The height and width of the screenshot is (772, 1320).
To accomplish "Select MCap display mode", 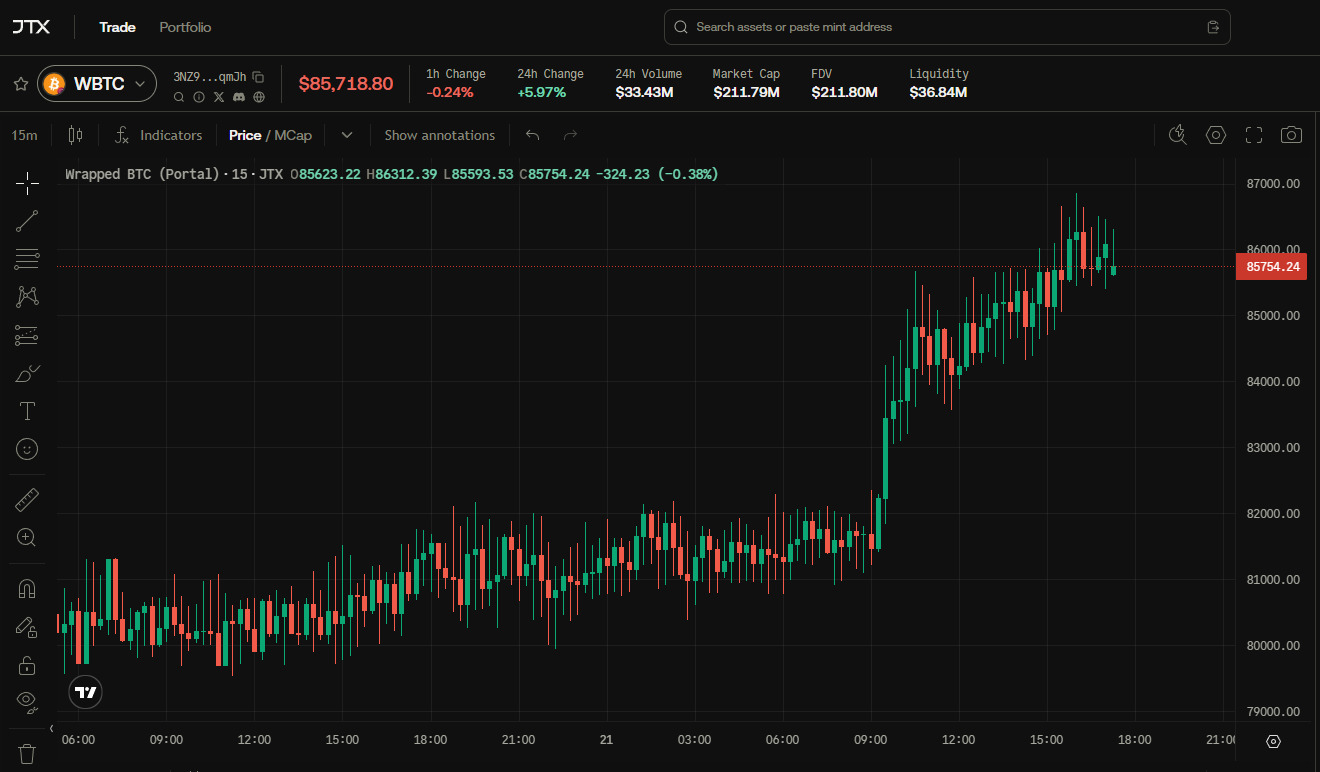I will point(293,135).
